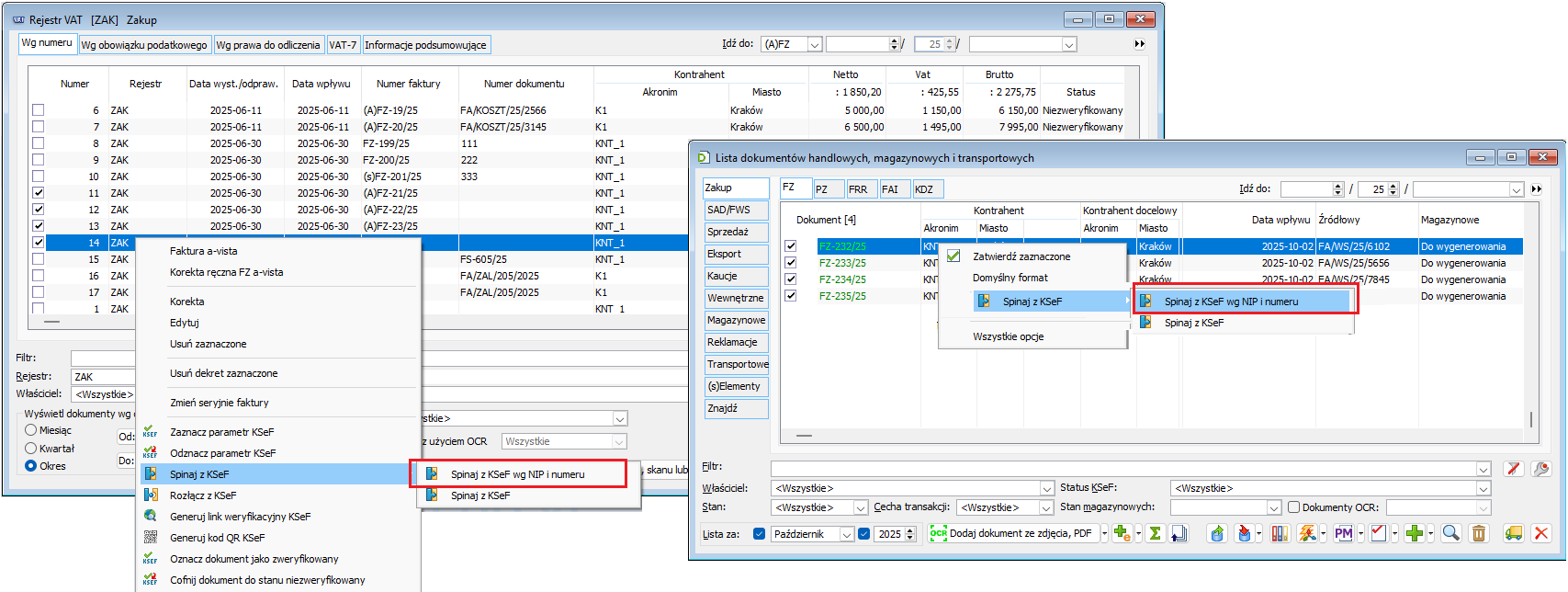The image size is (1568, 592).
Task: Open the Cecha transakcji dropdown
Action: coord(1045,507)
